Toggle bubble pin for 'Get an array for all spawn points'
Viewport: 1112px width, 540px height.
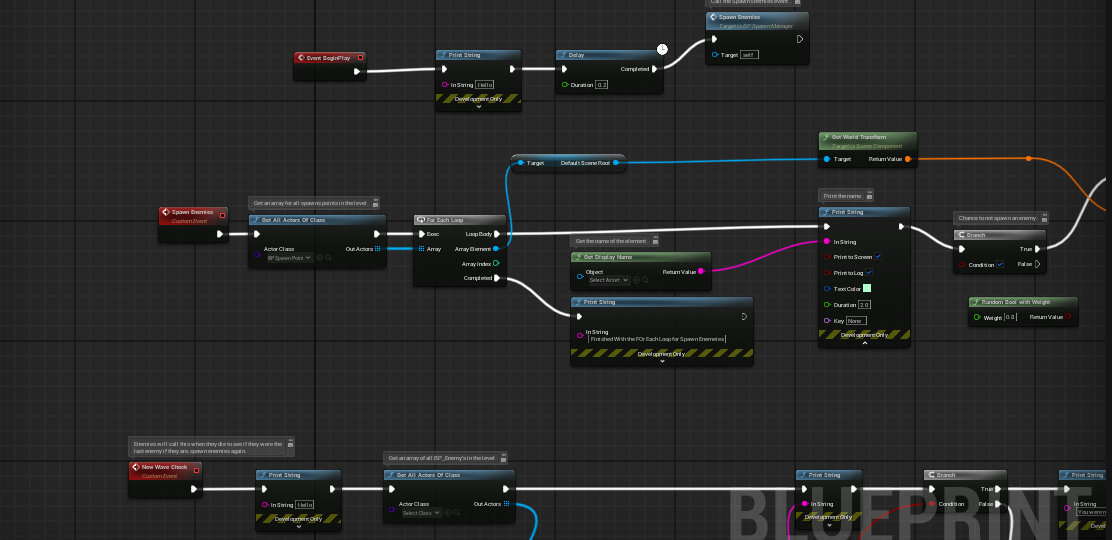click(x=375, y=204)
